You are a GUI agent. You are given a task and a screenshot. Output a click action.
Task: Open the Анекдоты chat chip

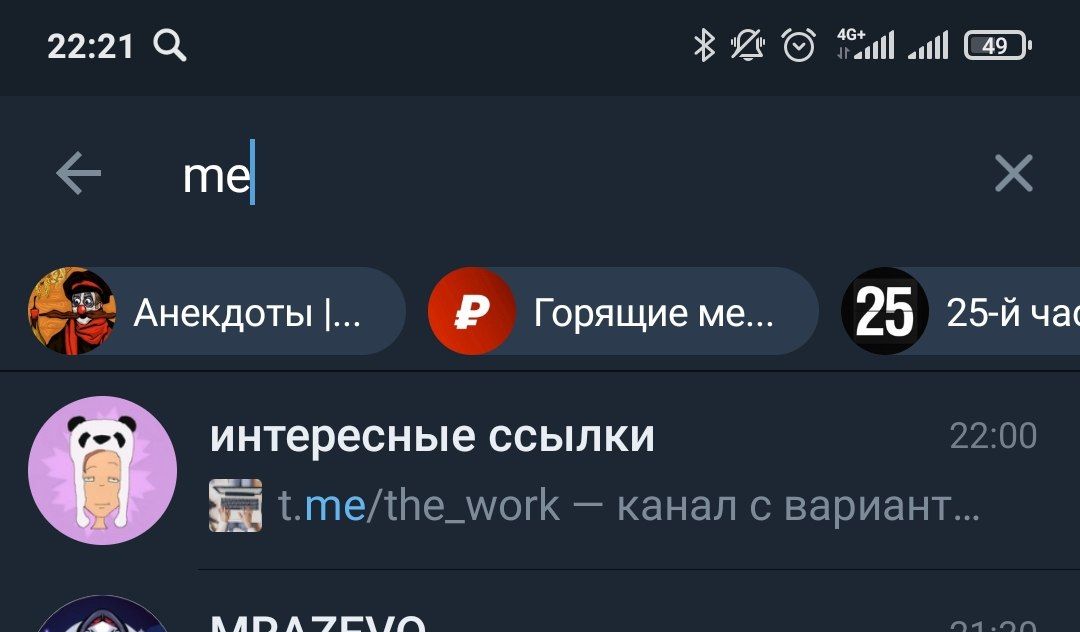point(216,311)
